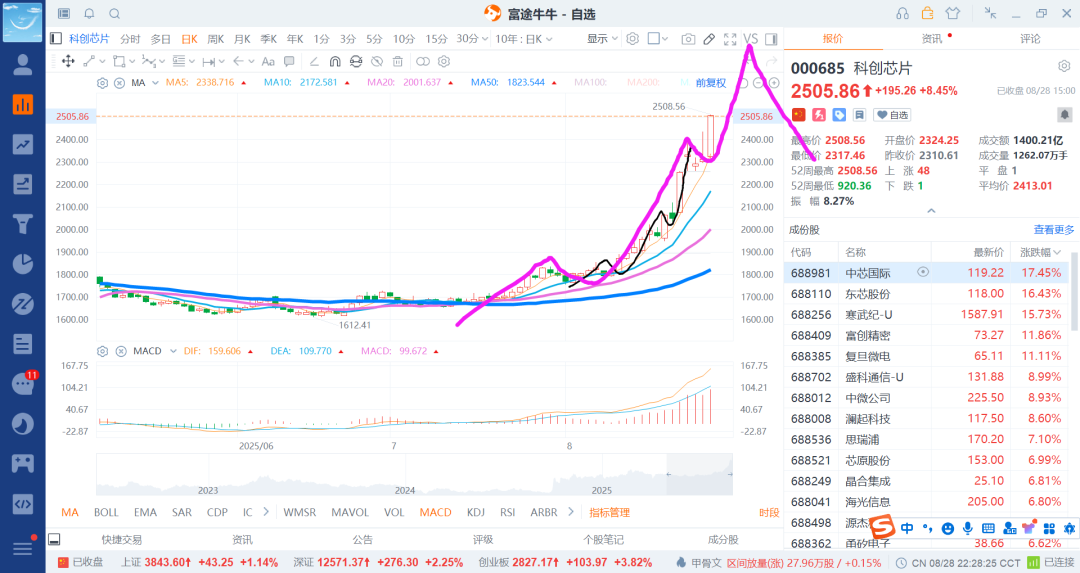Click the notification bell in title bar
This screenshot has width=1080, height=573.
click(89, 13)
